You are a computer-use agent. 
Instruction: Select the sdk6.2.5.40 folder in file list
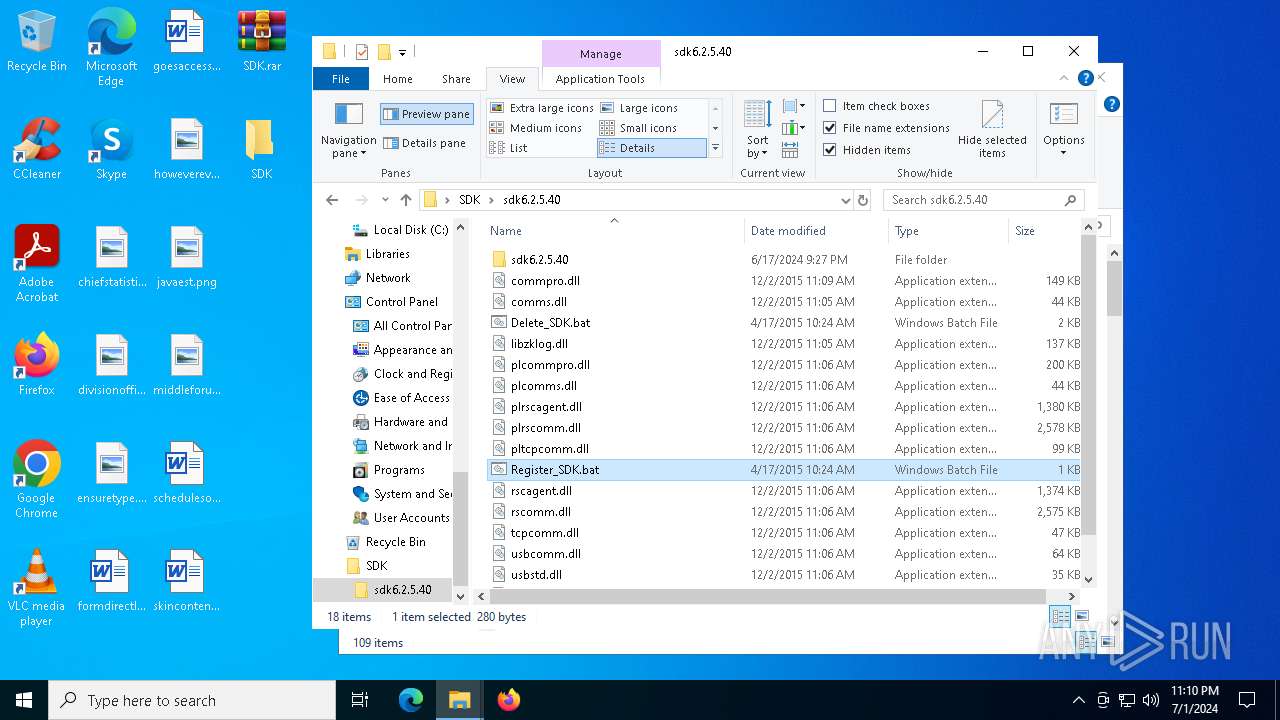tap(783, 260)
